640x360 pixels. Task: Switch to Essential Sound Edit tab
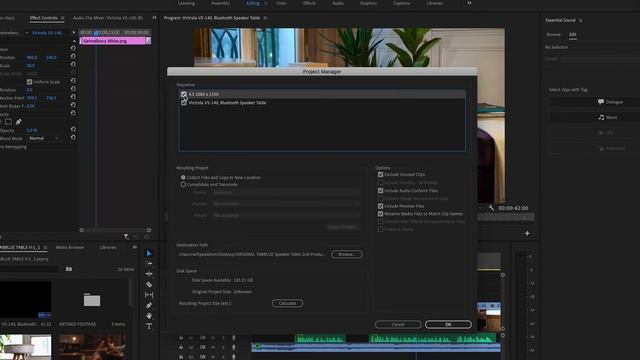point(573,35)
